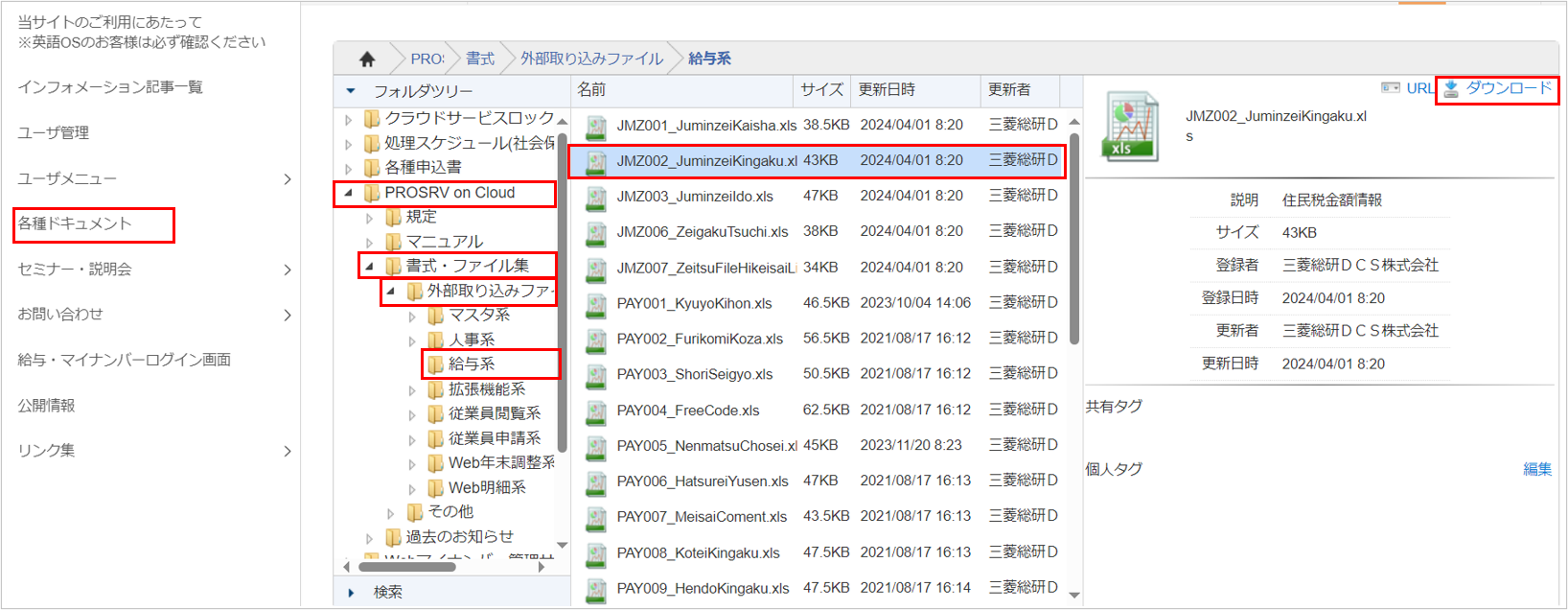Click the download icon next to ダウンロード
Image resolution: width=1568 pixels, height=610 pixels.
pyautogui.click(x=1451, y=88)
